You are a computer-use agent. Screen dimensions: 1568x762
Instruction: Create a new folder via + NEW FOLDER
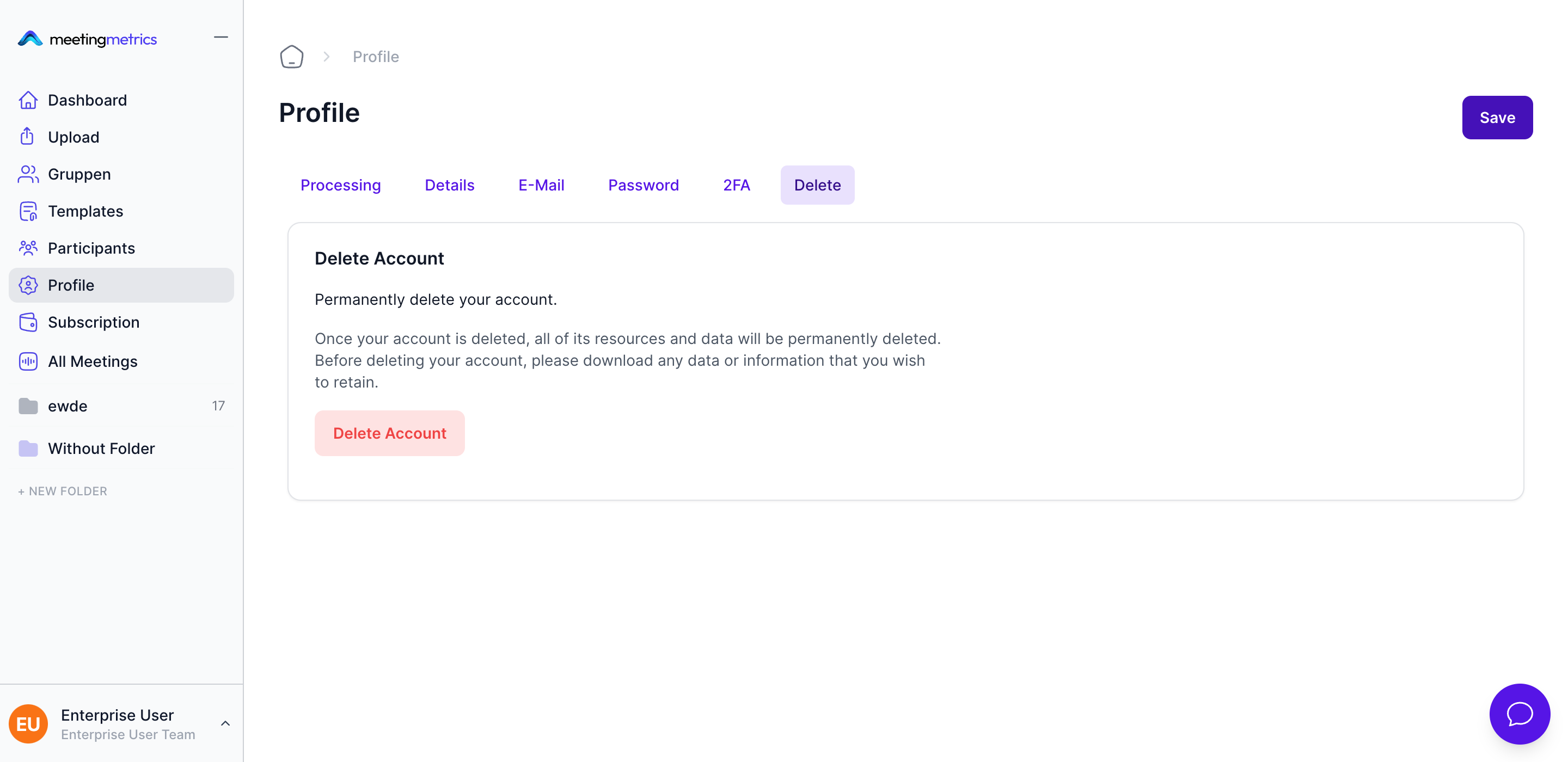63,491
